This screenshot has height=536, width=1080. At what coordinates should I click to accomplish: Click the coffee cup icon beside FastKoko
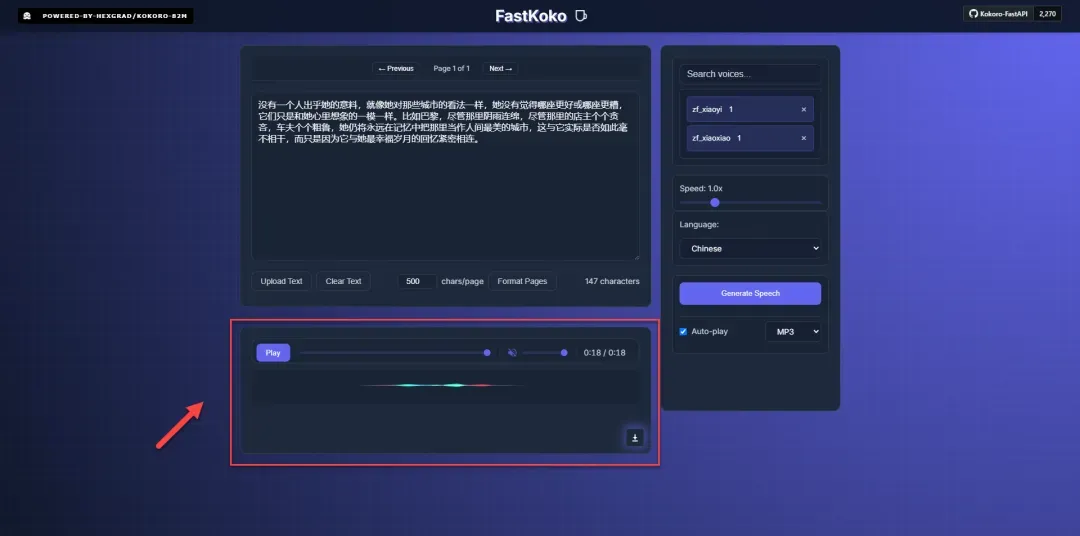pyautogui.click(x=581, y=15)
